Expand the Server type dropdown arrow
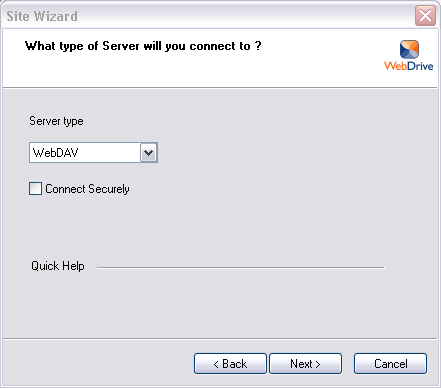 [x=149, y=153]
